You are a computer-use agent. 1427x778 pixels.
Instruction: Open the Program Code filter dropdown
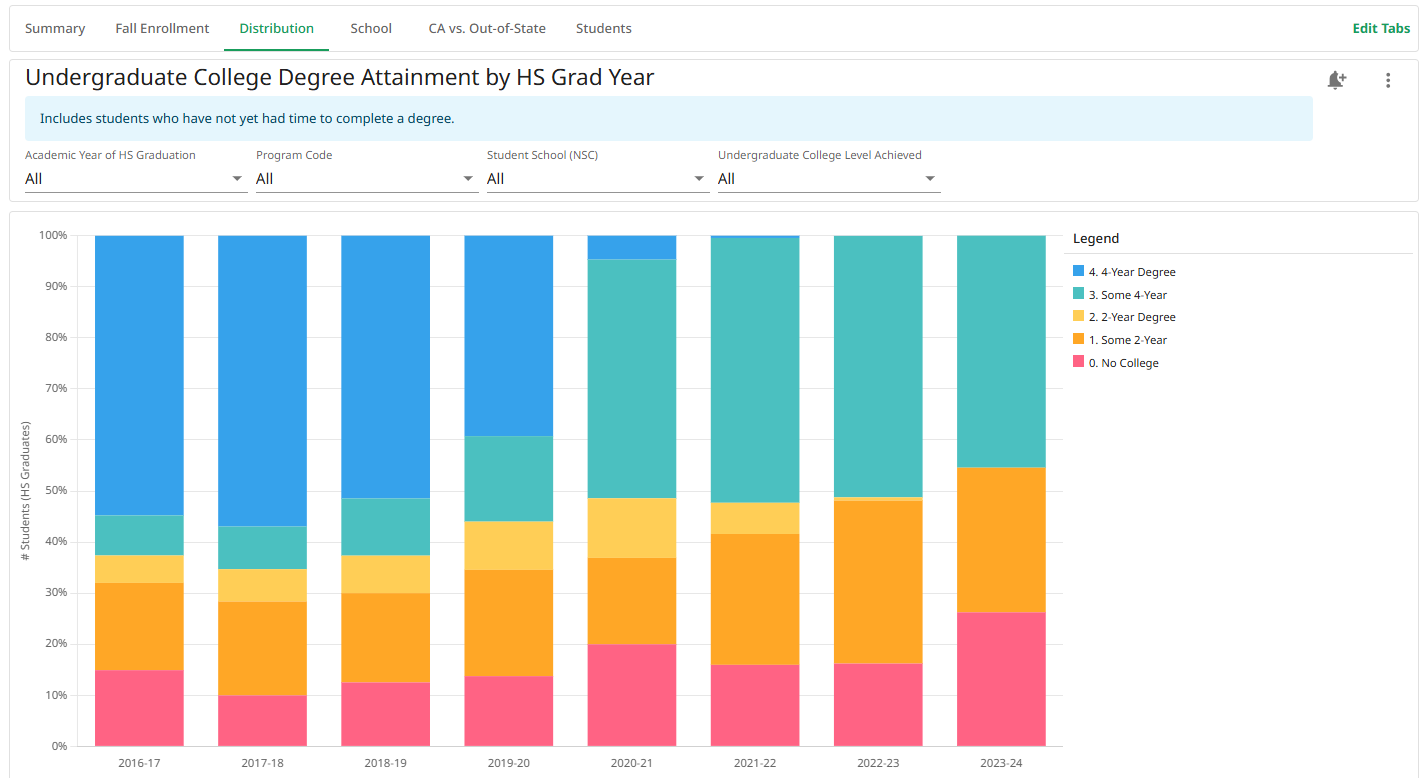tap(367, 179)
